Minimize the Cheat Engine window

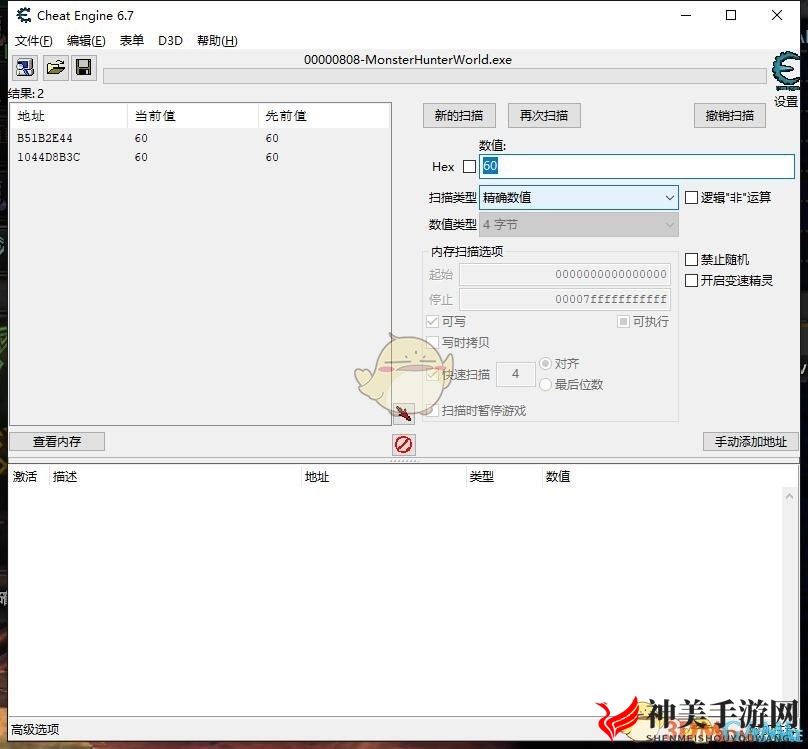pyautogui.click(x=686, y=15)
